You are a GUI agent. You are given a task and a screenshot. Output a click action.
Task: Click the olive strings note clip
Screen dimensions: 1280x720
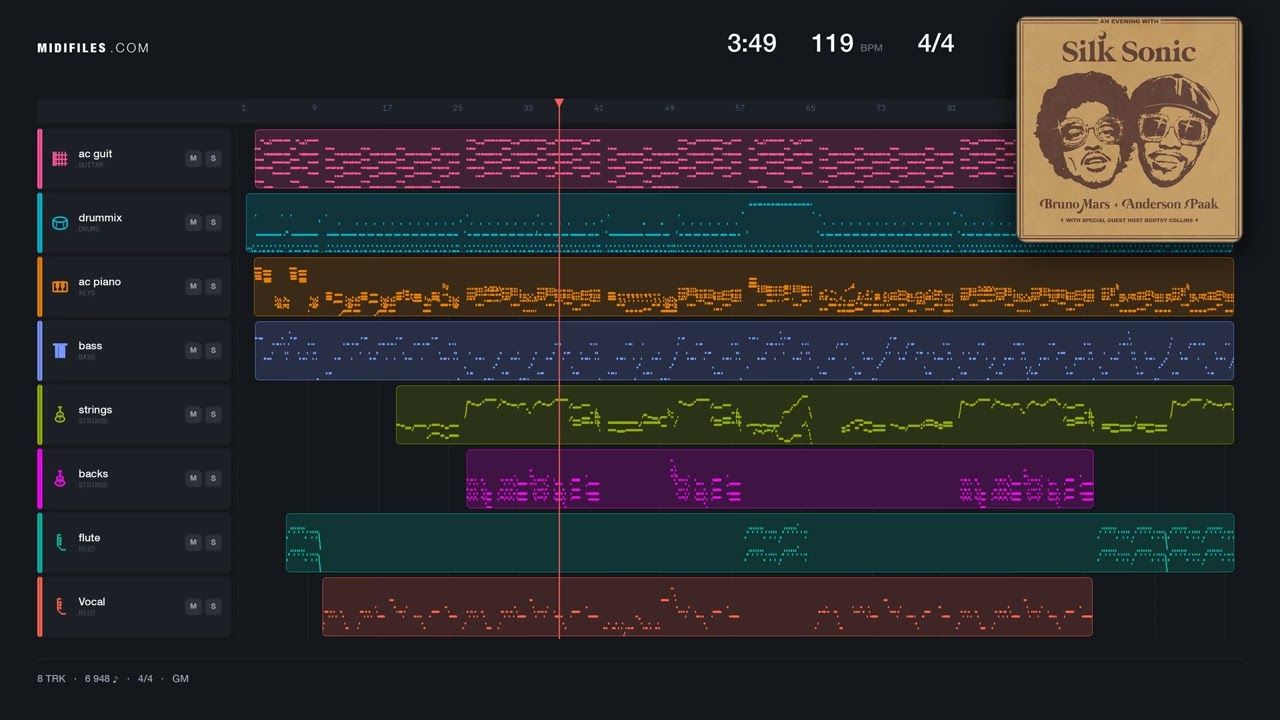pos(814,415)
